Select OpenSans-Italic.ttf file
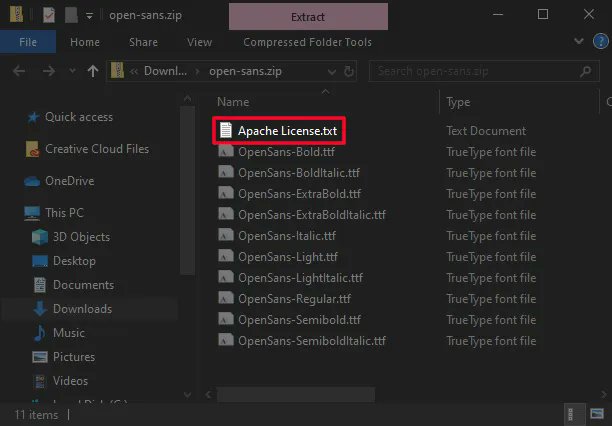Screen dimensions: 612x426 click(x=287, y=236)
